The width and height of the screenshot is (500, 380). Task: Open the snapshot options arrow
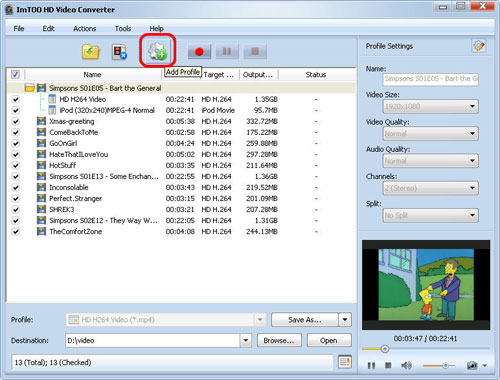(x=485, y=366)
